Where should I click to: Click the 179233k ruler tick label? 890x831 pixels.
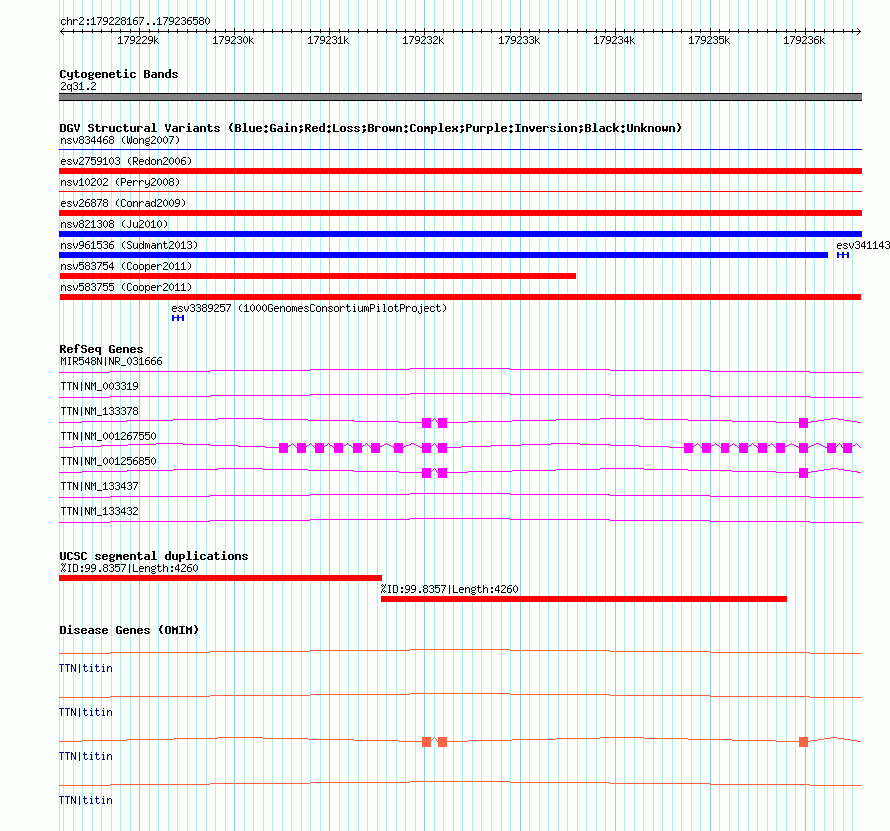pos(519,40)
